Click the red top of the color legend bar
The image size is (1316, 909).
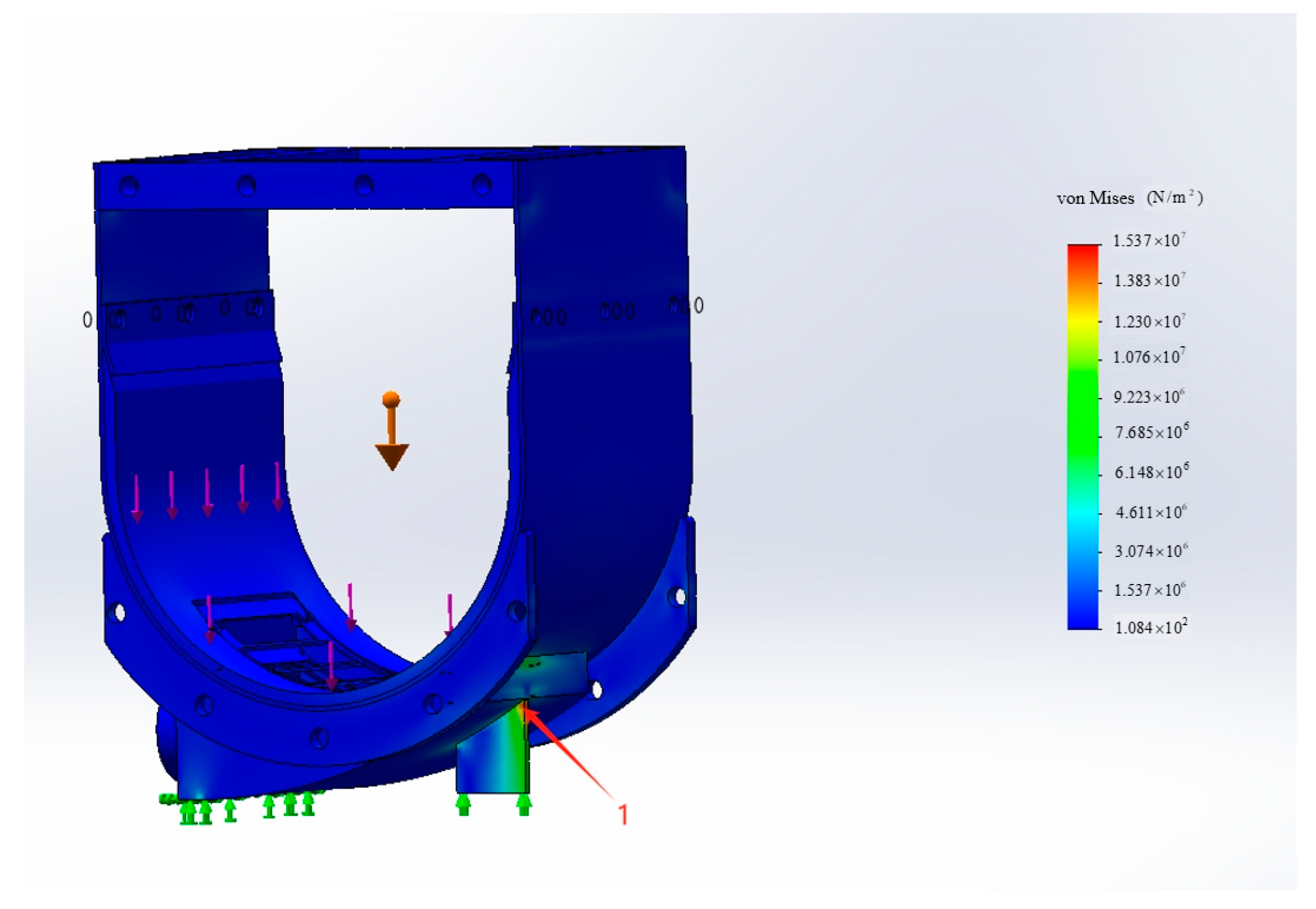(1083, 251)
